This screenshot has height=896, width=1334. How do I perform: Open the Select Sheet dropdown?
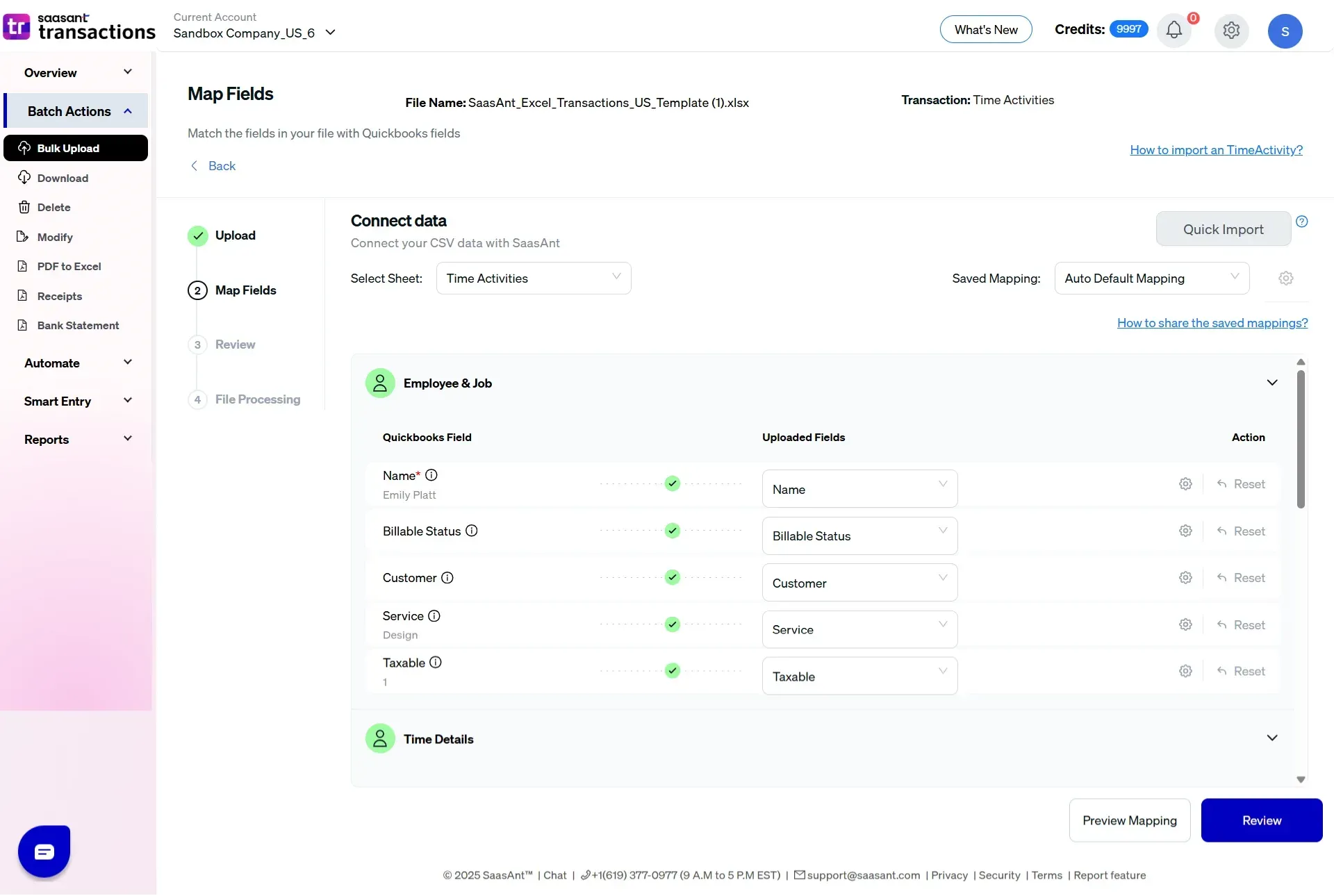point(534,279)
